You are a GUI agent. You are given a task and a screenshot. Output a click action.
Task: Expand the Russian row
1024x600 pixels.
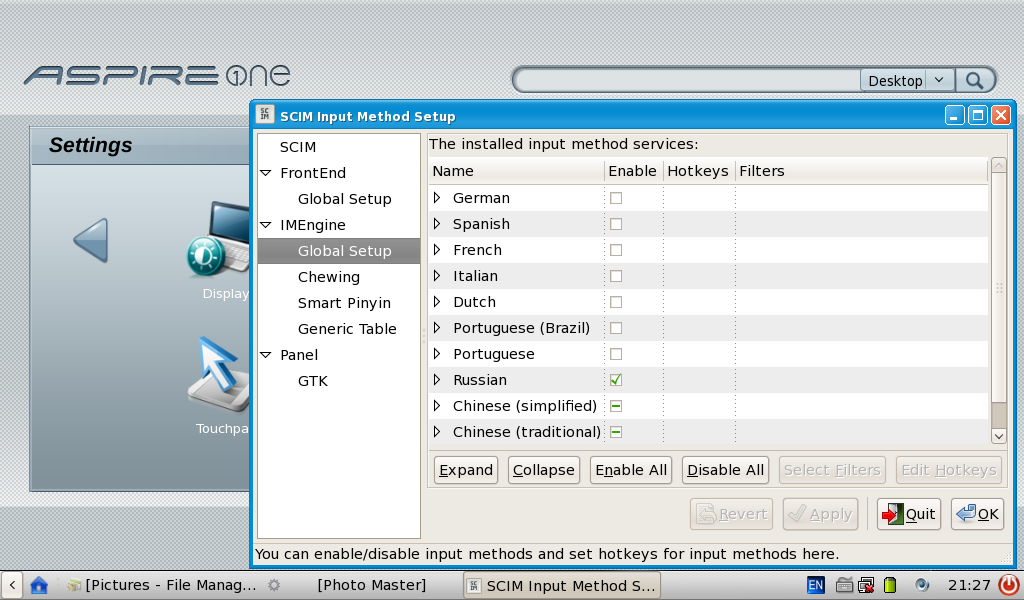(x=438, y=380)
